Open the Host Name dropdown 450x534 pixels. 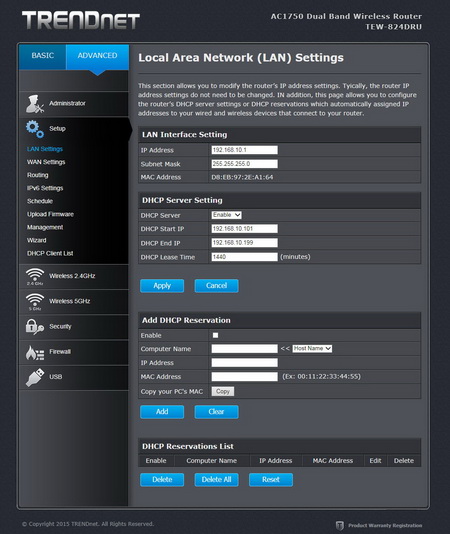(x=312, y=348)
